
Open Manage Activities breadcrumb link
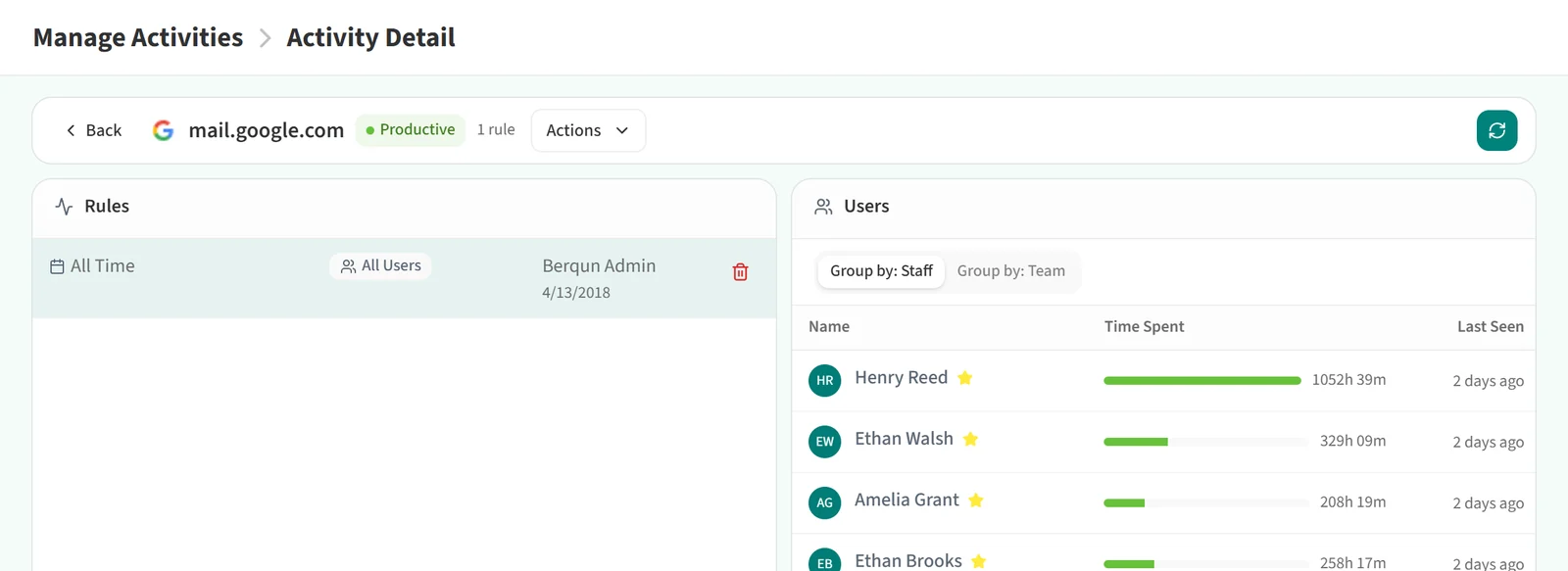pyautogui.click(x=138, y=37)
